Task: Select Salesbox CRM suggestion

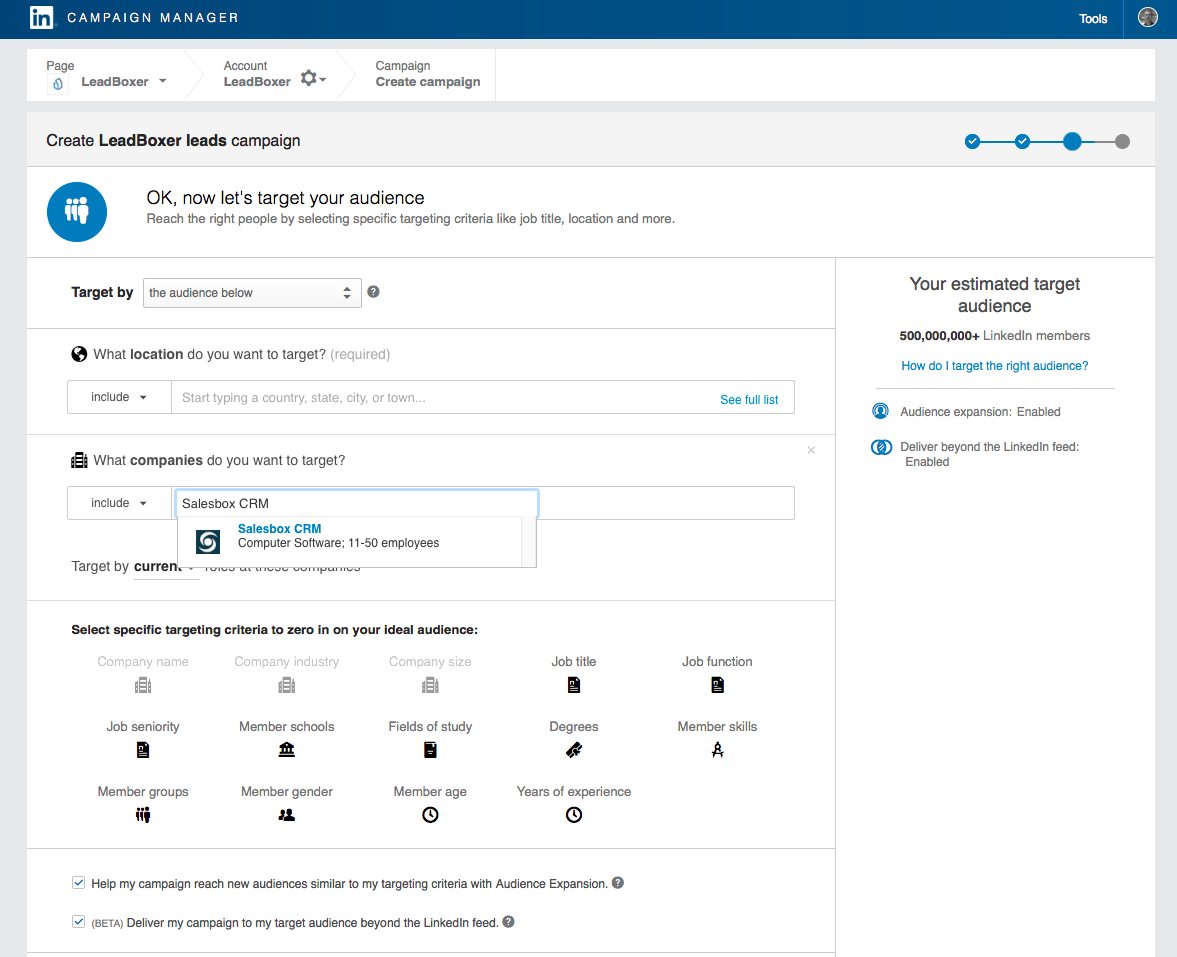Action: pyautogui.click(x=350, y=541)
